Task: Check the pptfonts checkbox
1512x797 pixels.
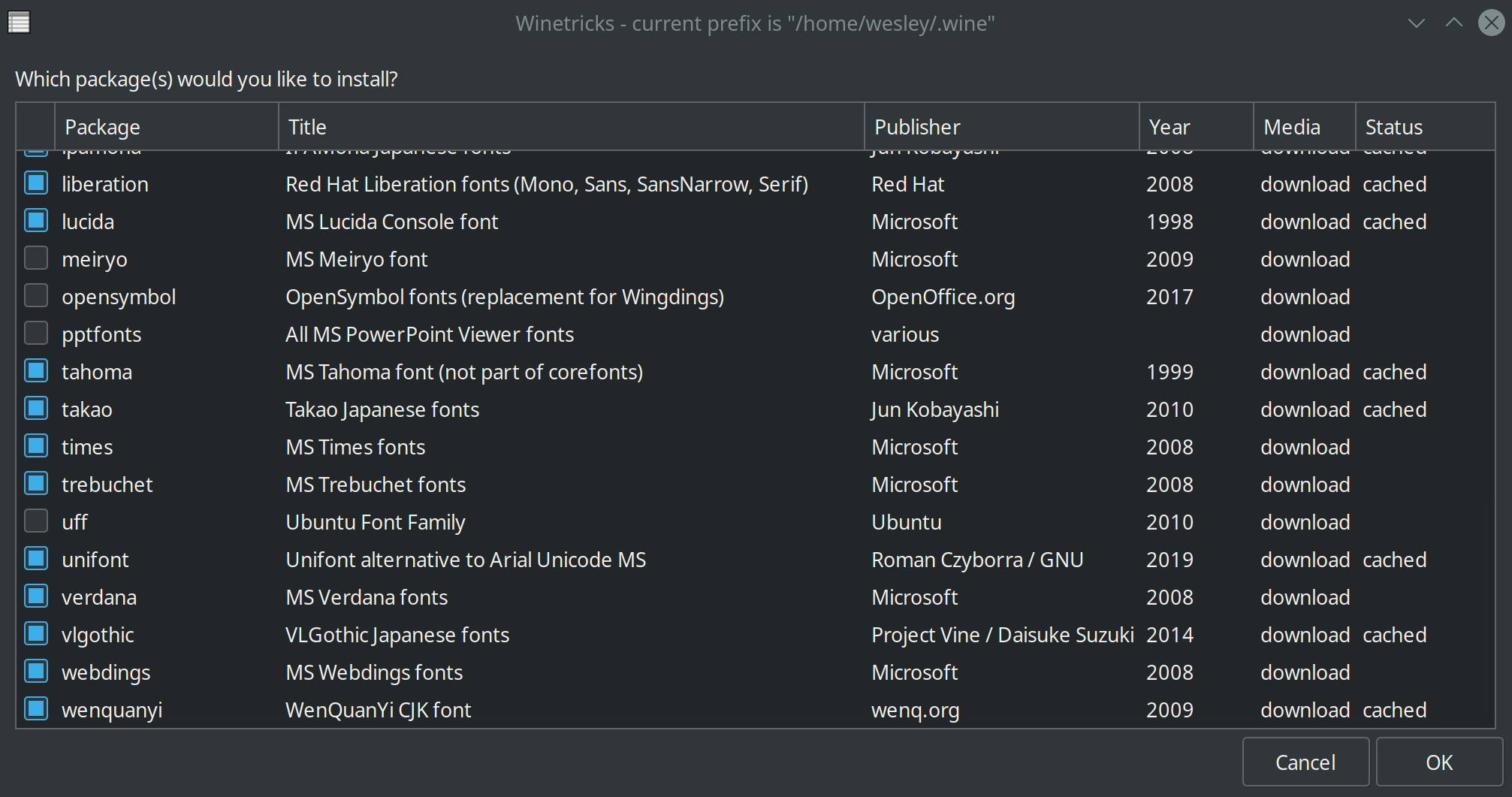Action: pyautogui.click(x=36, y=334)
